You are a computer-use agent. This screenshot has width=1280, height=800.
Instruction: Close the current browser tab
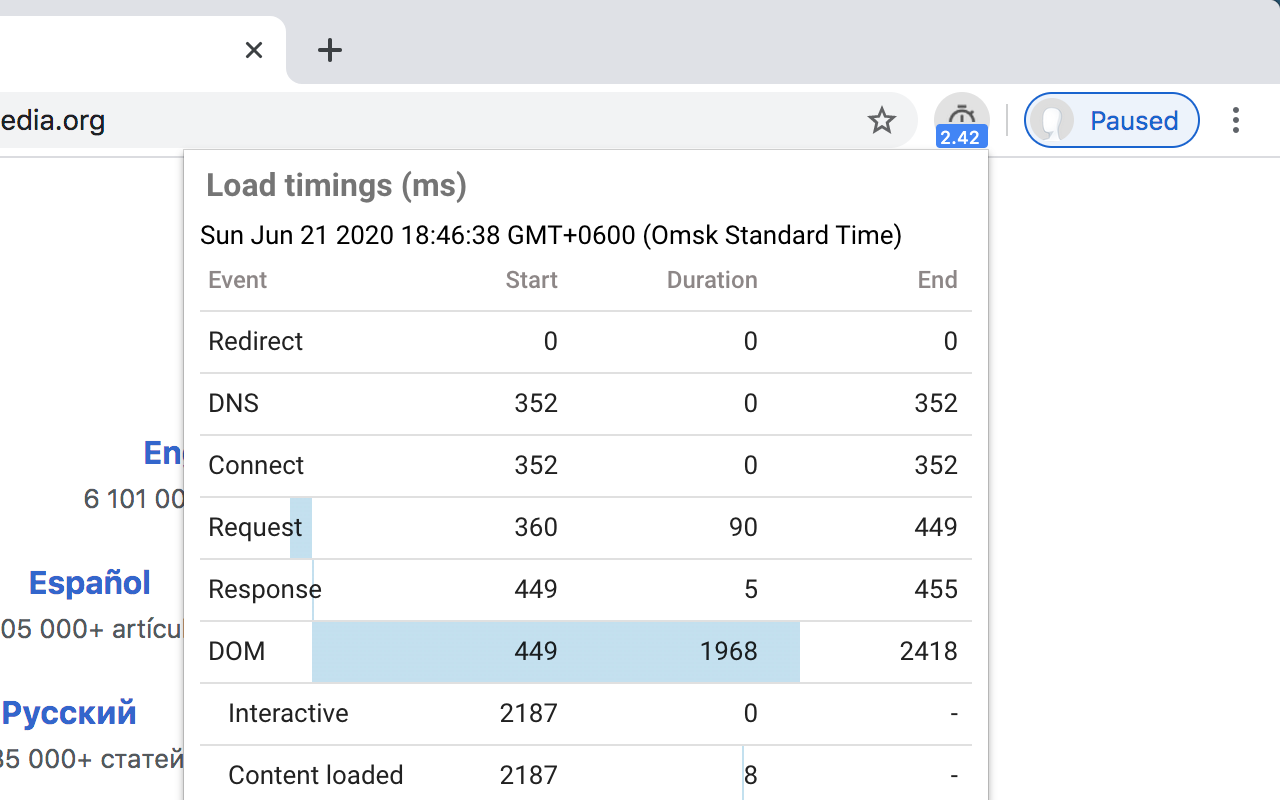point(253,50)
